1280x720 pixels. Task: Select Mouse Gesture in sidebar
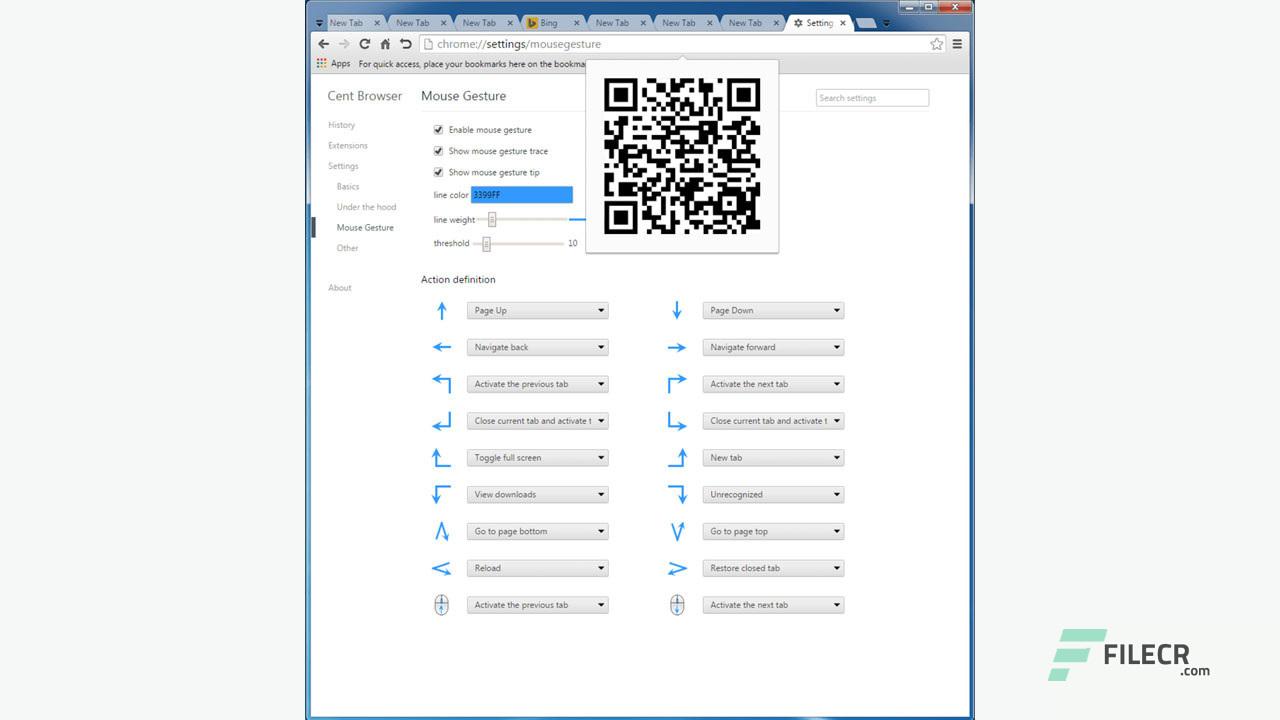click(365, 228)
